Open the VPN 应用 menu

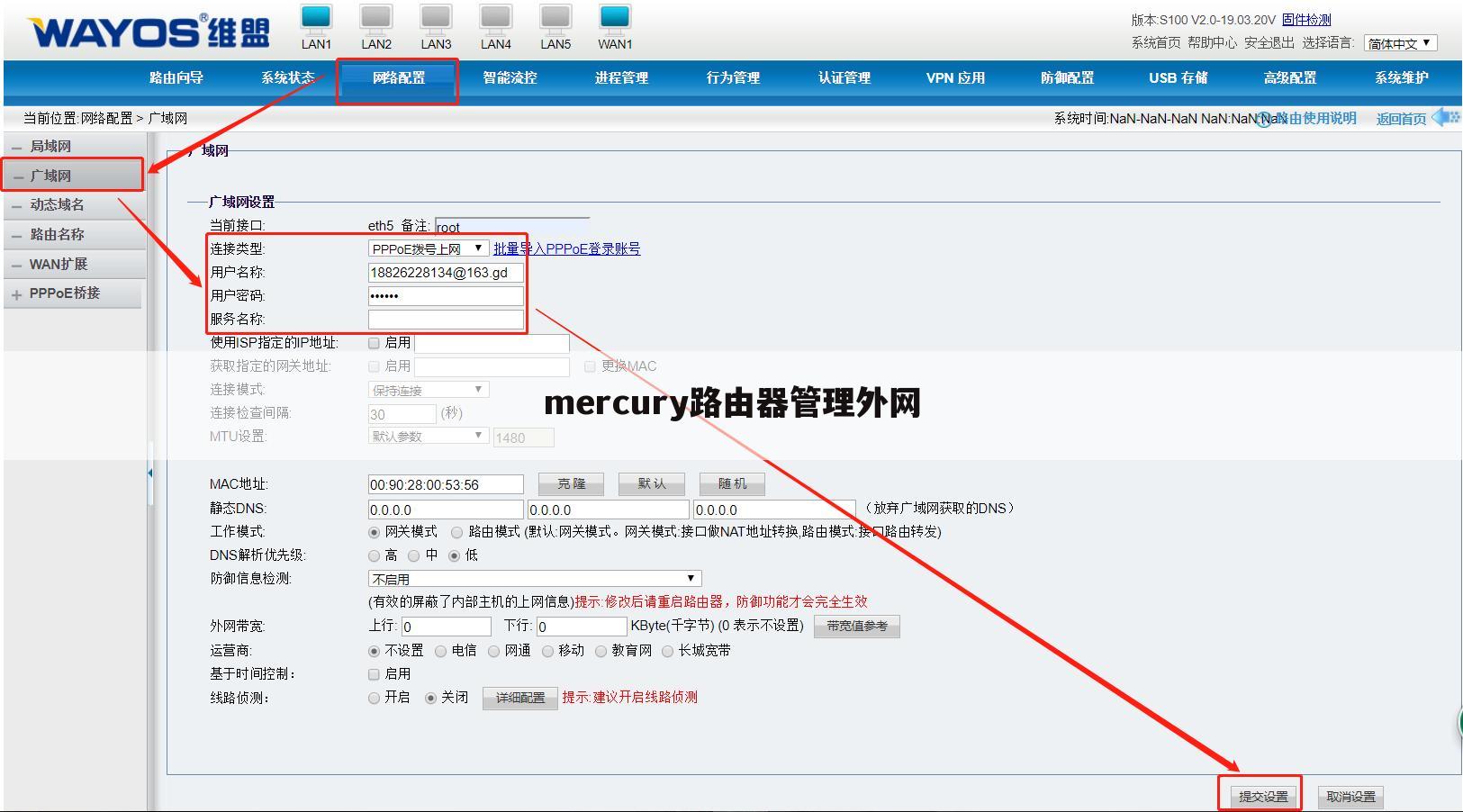[955, 77]
